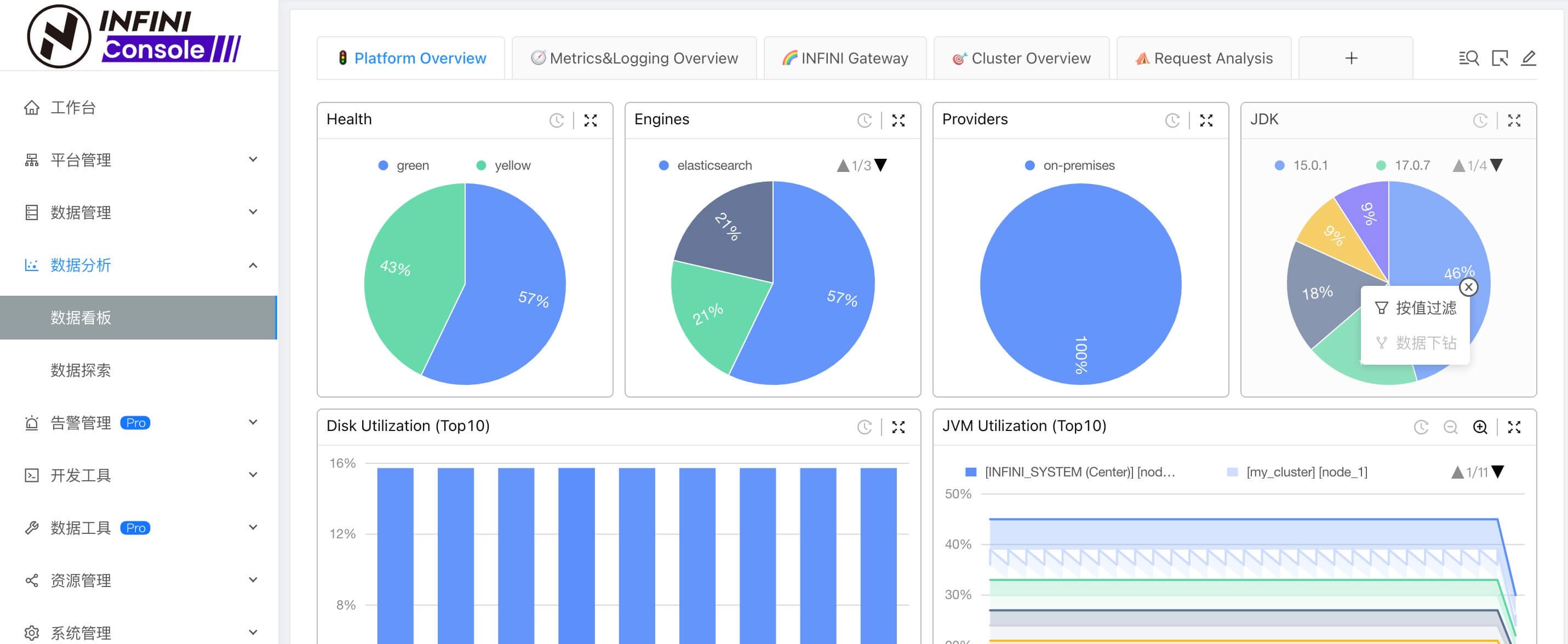Expand the 资源管理 menu chevron
Image resolution: width=1568 pixels, height=644 pixels.
click(x=253, y=579)
